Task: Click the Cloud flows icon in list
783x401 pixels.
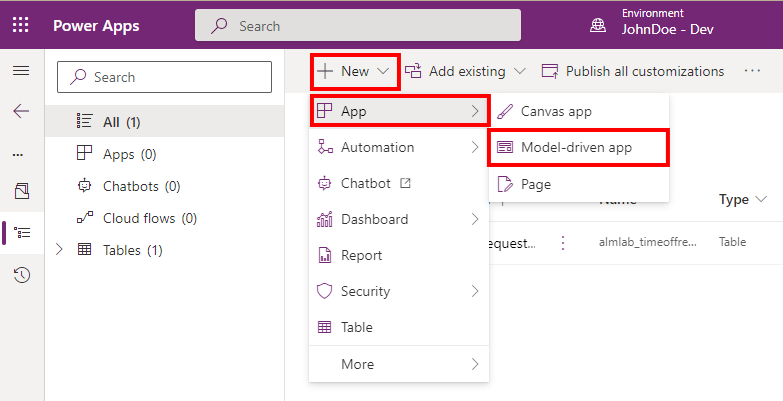Action: pos(84,217)
